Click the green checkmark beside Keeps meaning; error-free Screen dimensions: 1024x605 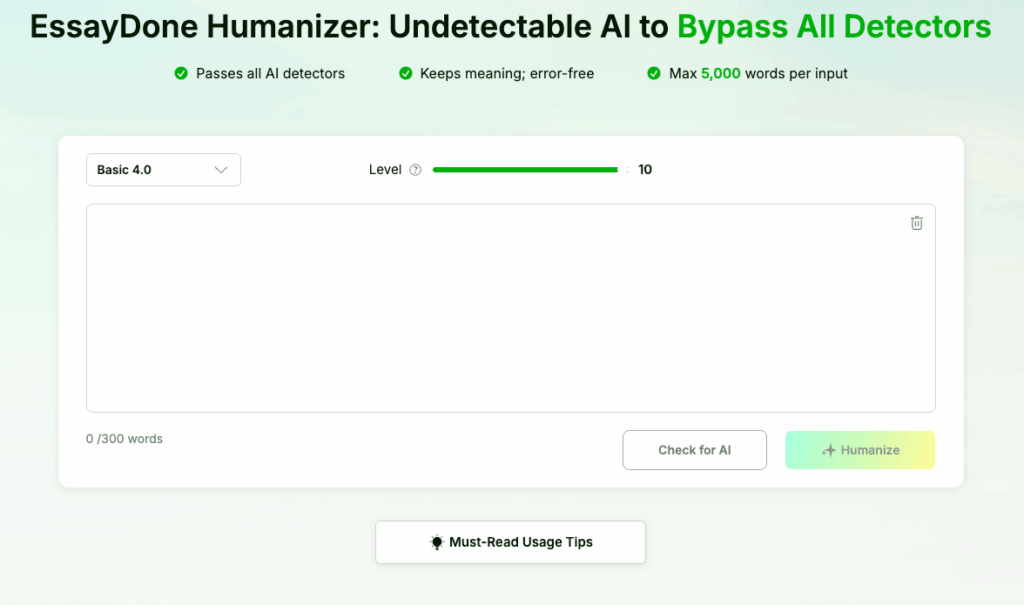point(405,73)
